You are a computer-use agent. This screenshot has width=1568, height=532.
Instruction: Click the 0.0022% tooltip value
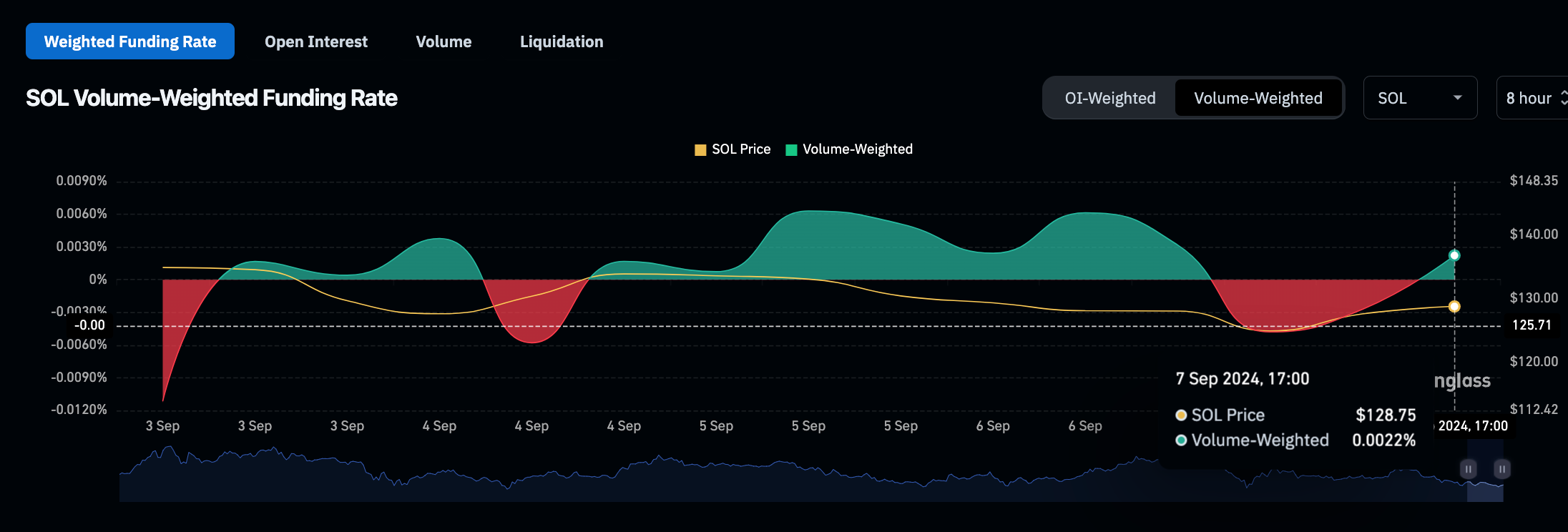coord(1383,440)
